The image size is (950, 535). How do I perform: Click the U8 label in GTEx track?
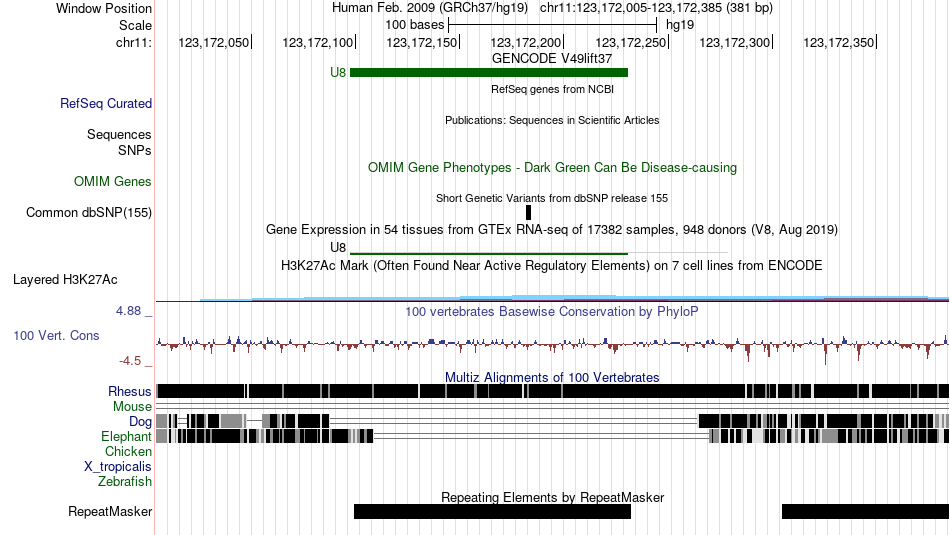click(x=338, y=247)
